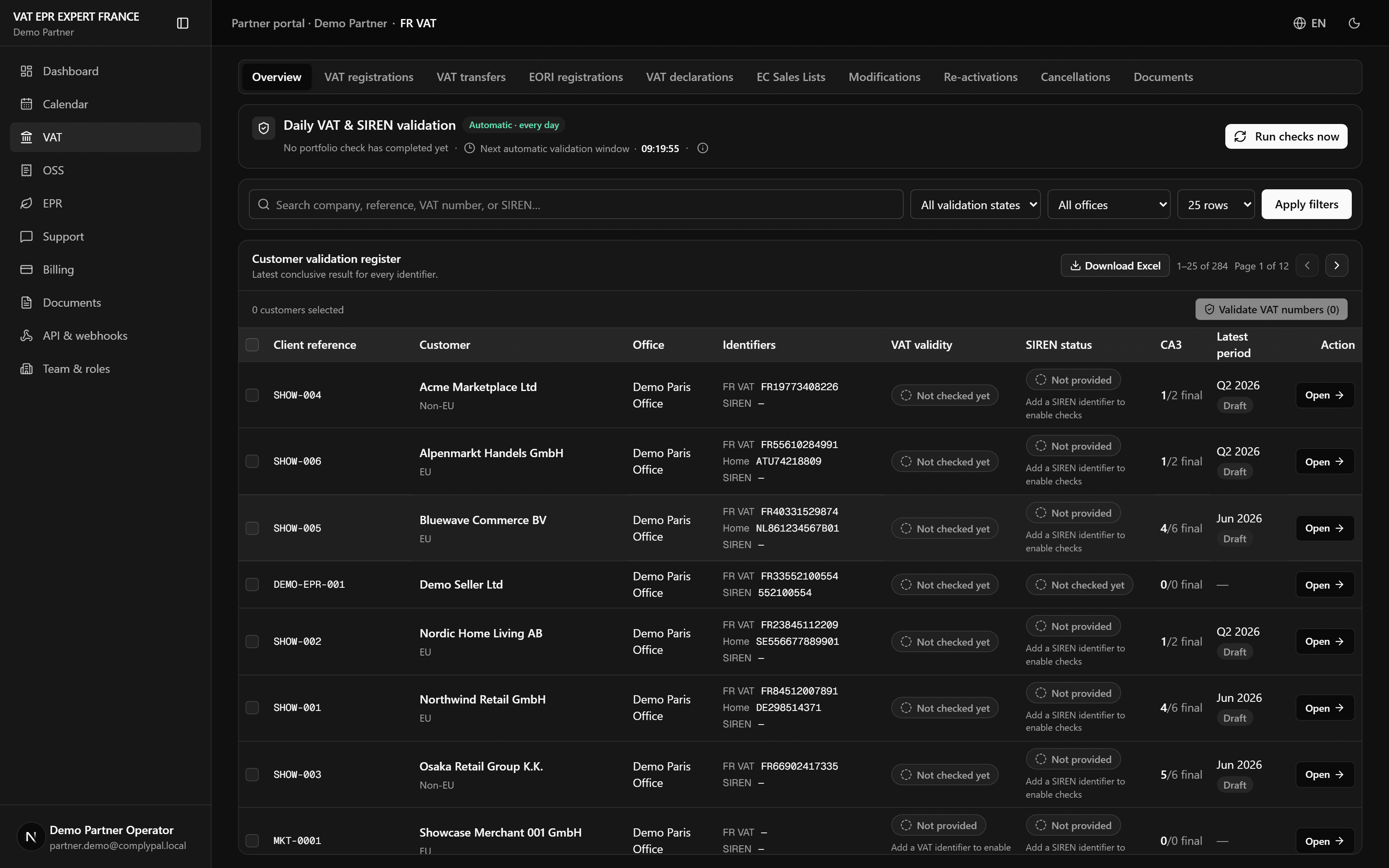
Task: Click the Showcase Merchant 001 GmbH name
Action: point(501,832)
